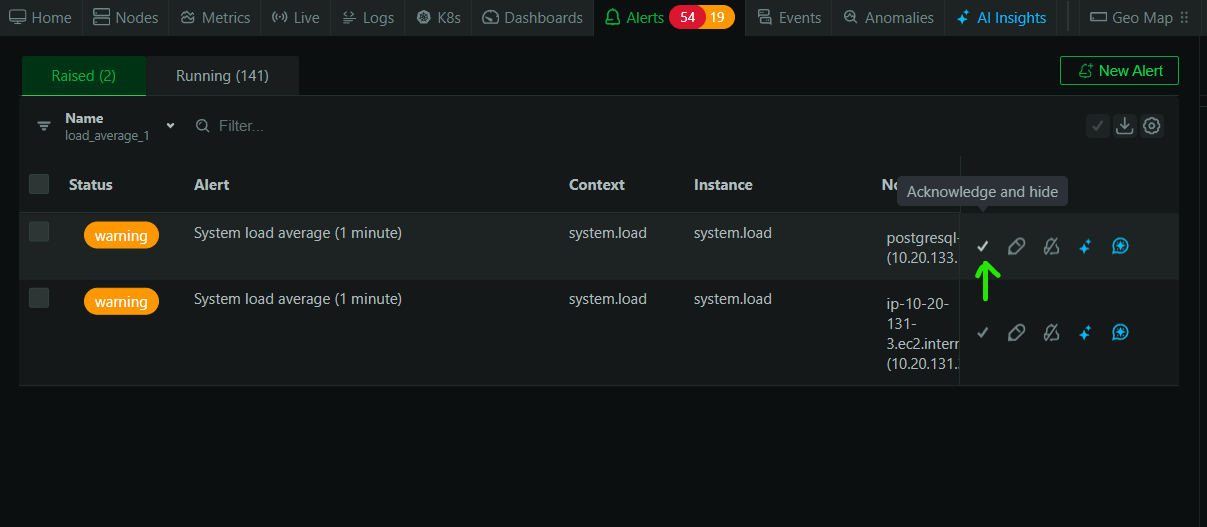Select the postgresql alert row checkbox
This screenshot has width=1207, height=527.
pyautogui.click(x=39, y=232)
